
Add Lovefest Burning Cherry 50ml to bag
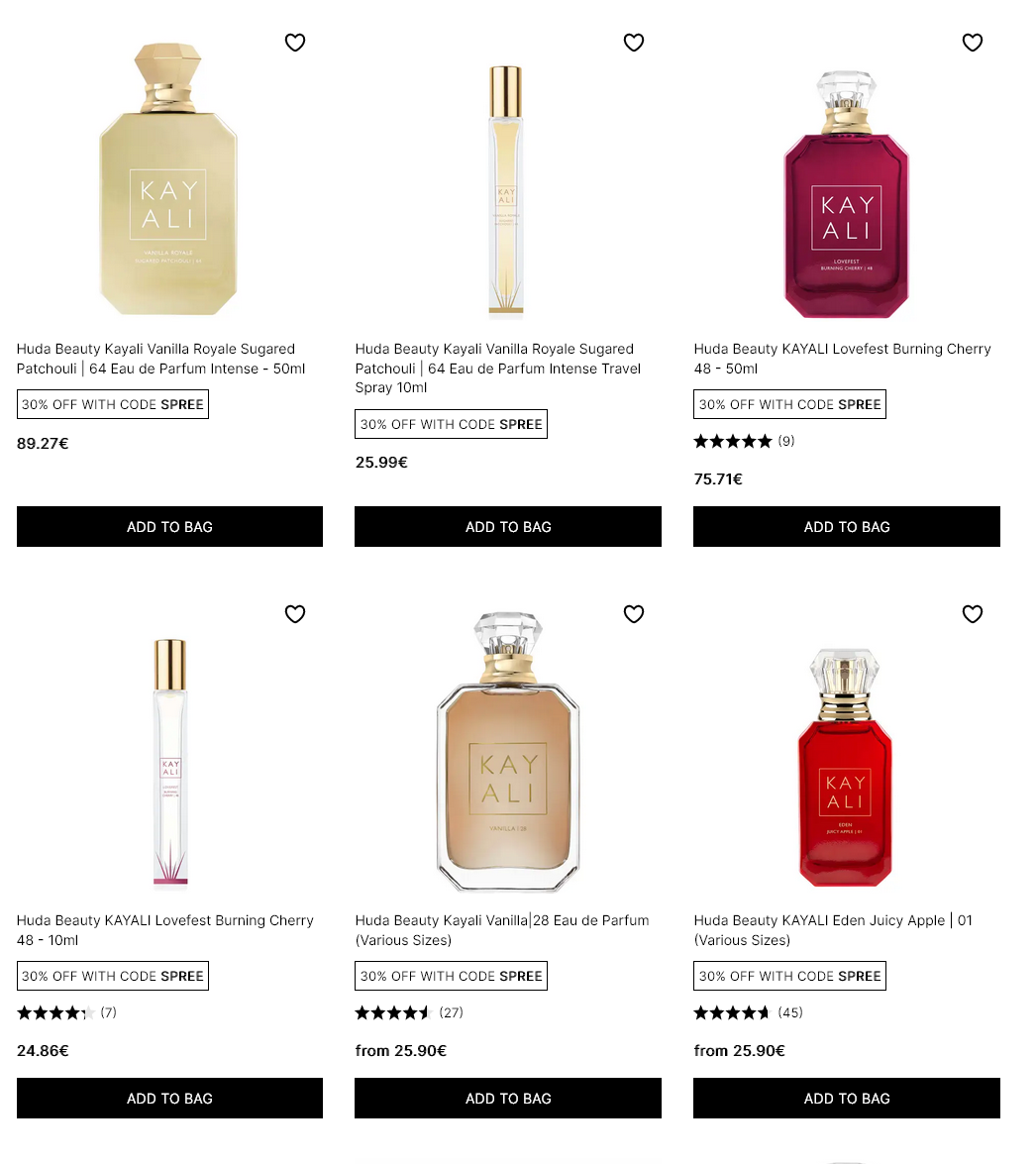[847, 527]
